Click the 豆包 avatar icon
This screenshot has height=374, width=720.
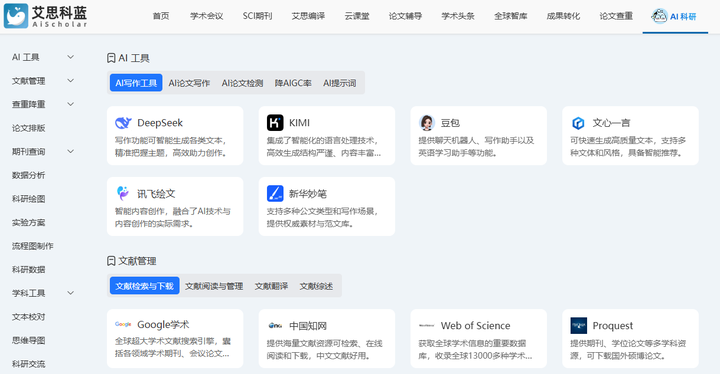(x=427, y=123)
